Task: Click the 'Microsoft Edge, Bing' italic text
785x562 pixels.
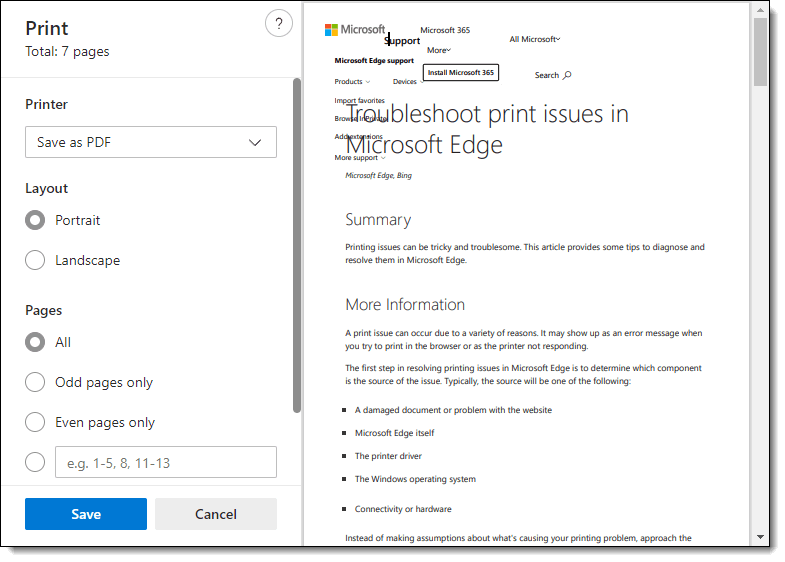Action: coord(378,176)
